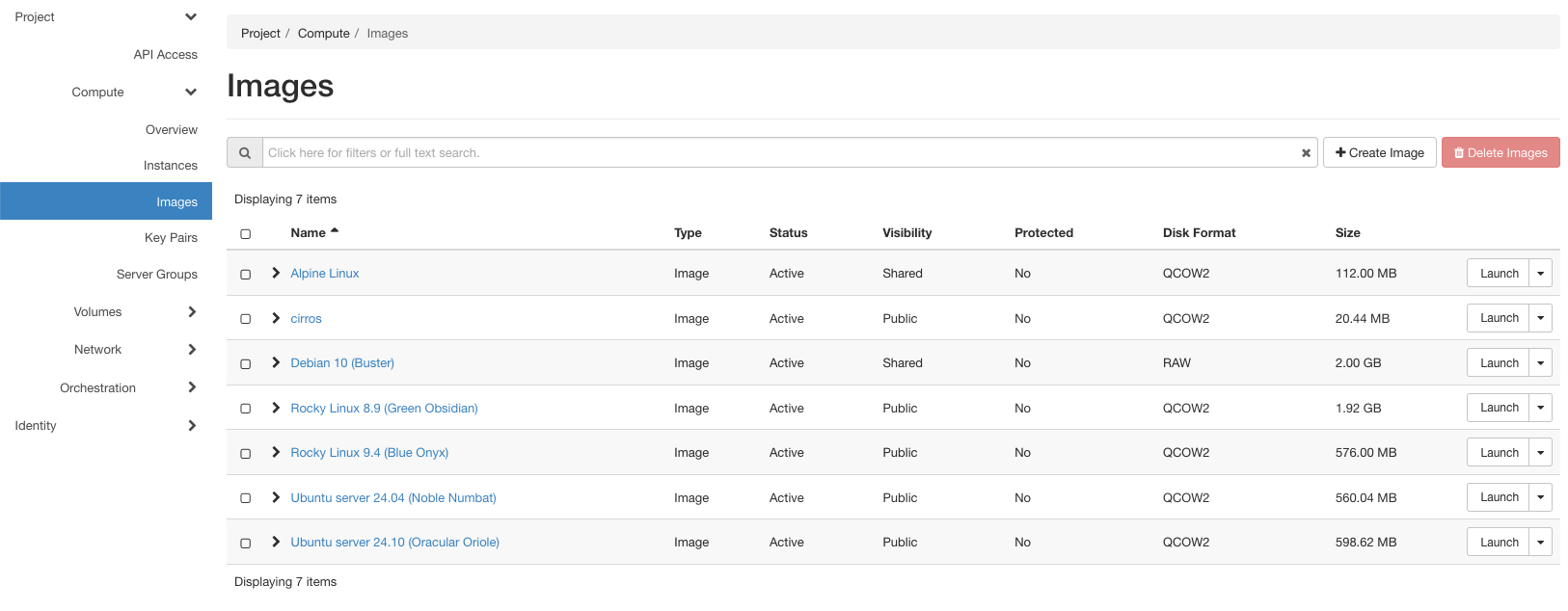
Task: Check the Rocky Linux 9.4 row checkbox
Action: pos(246,454)
